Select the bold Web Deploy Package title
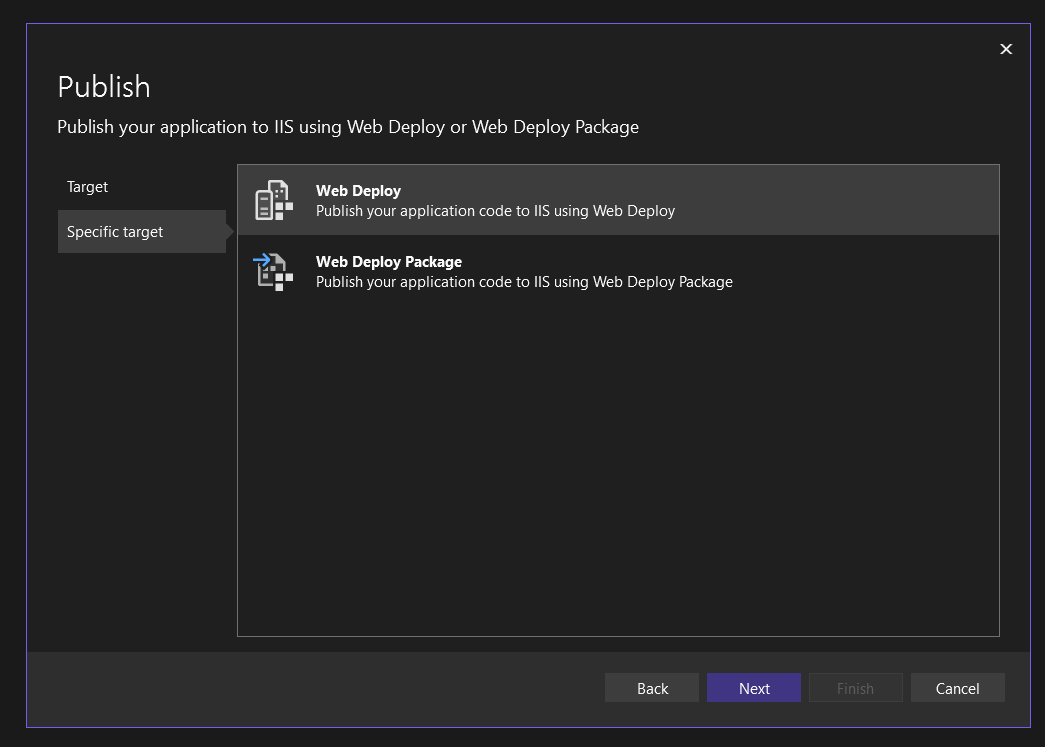 389,262
